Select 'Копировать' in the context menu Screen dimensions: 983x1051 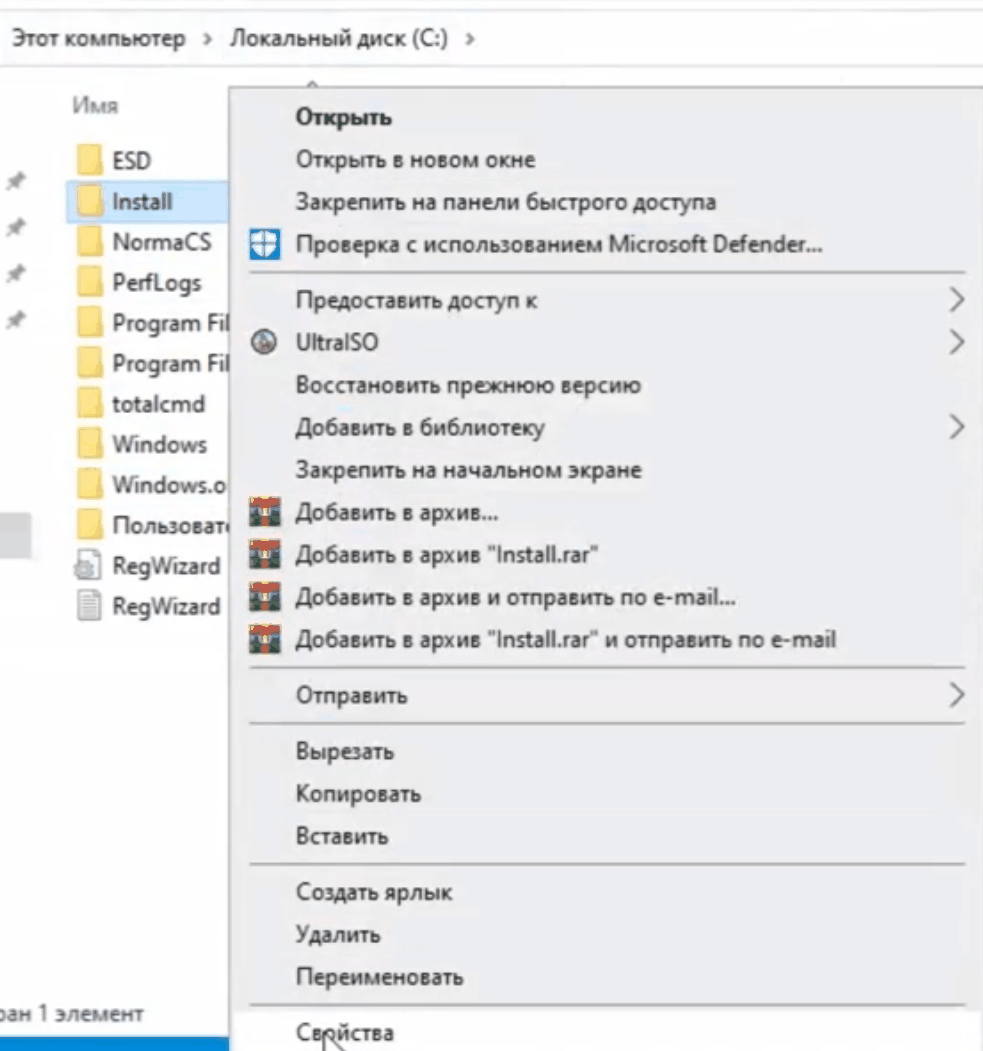358,794
